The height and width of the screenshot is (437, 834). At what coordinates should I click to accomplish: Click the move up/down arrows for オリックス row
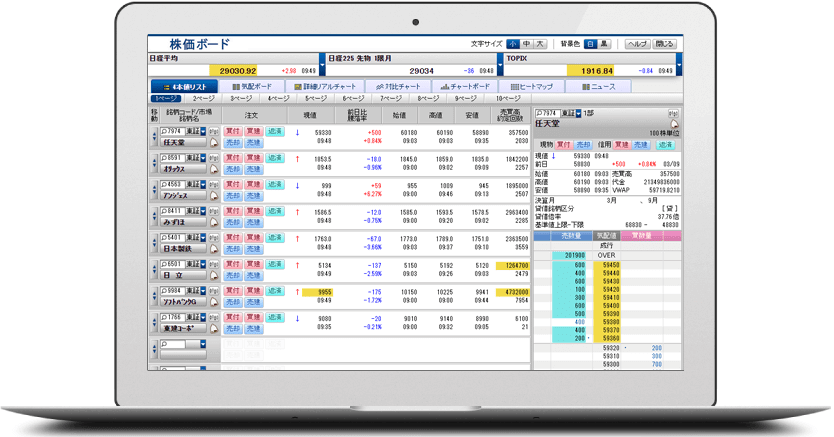pos(155,164)
